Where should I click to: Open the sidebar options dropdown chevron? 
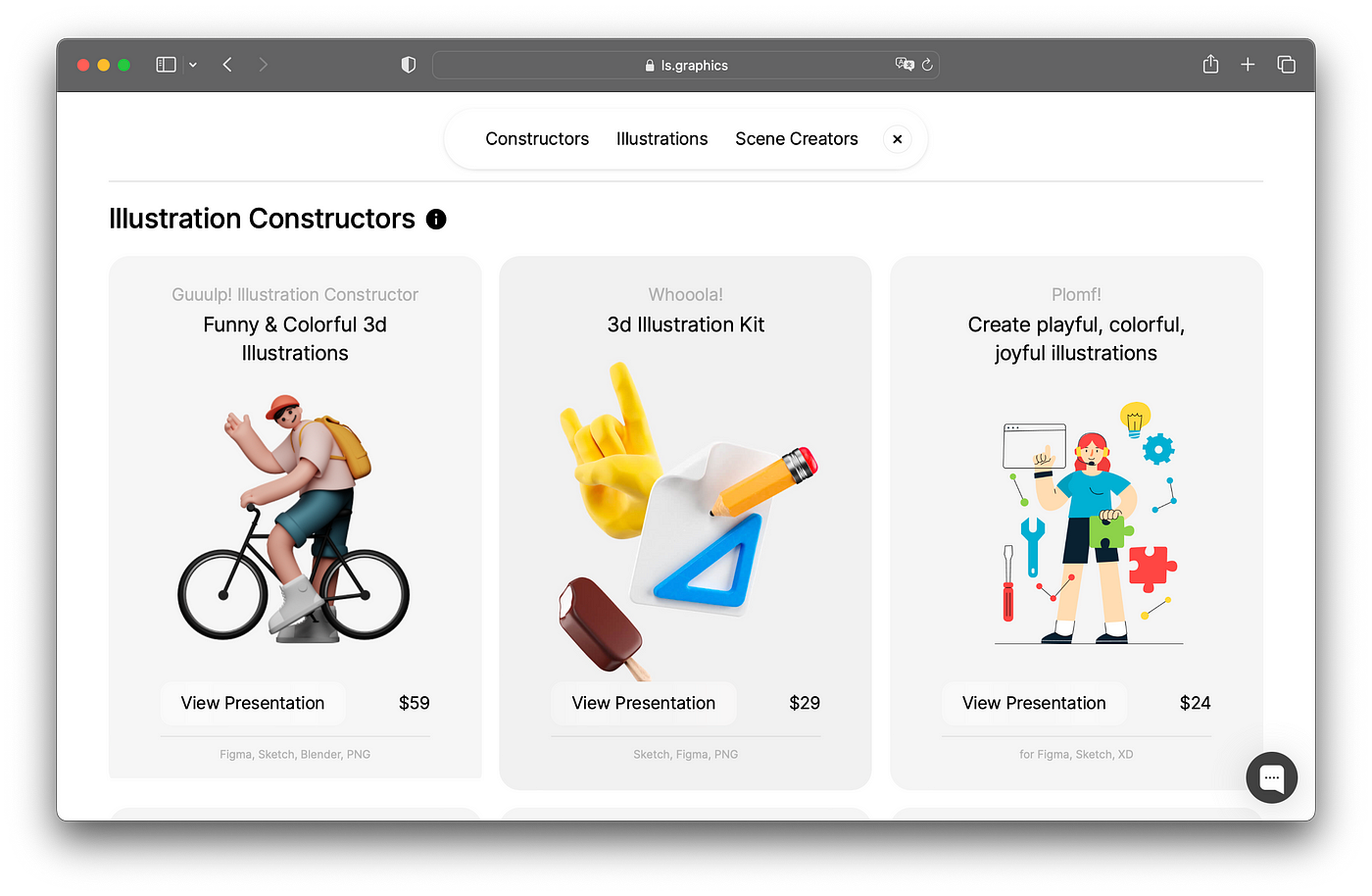(x=193, y=65)
